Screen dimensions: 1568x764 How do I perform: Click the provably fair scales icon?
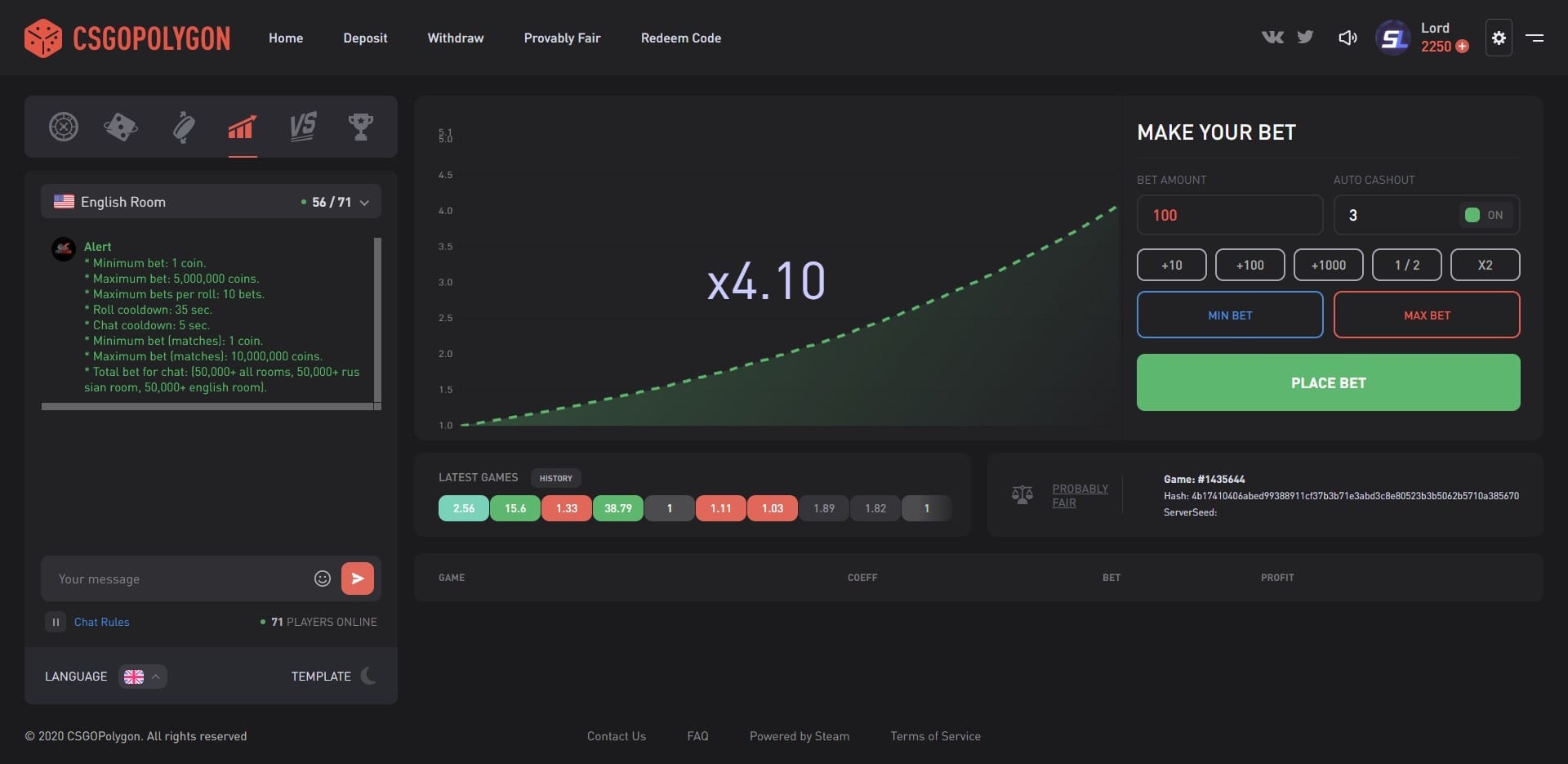[1022, 495]
